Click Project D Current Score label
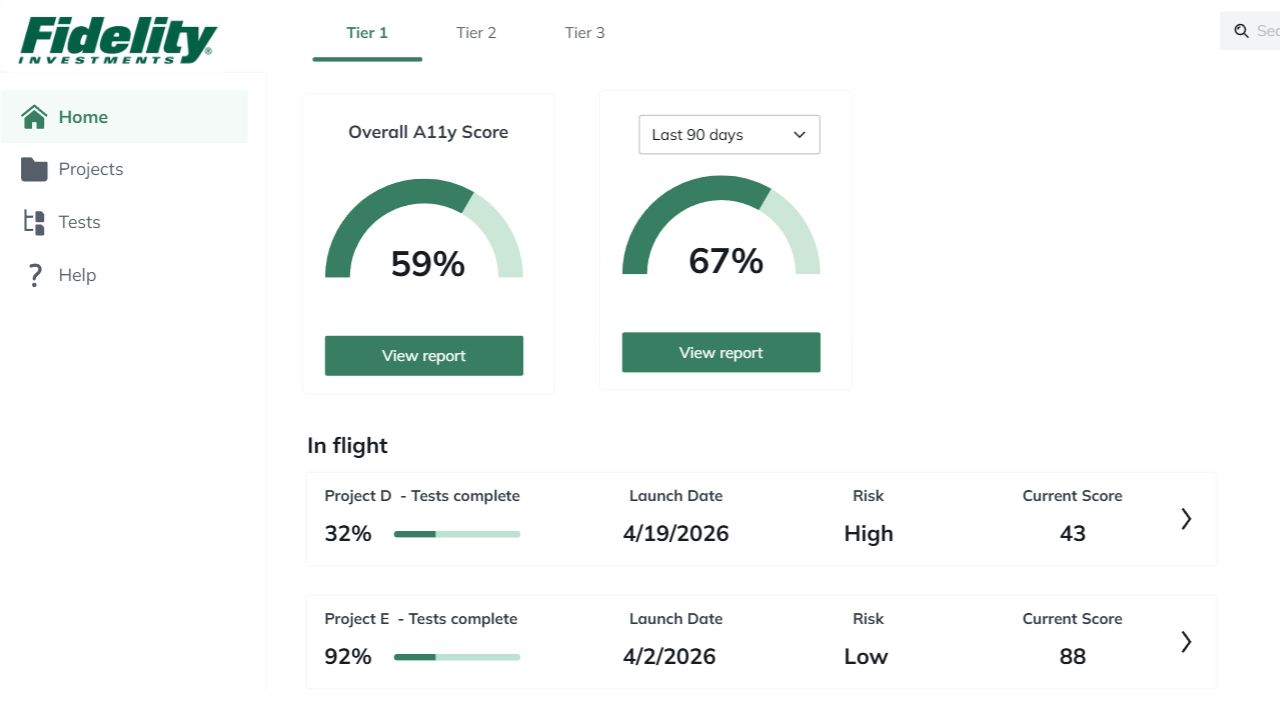 [1072, 496]
